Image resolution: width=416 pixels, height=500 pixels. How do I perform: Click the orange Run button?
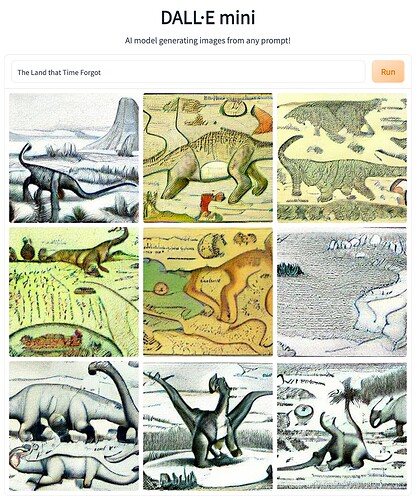pyautogui.click(x=388, y=71)
